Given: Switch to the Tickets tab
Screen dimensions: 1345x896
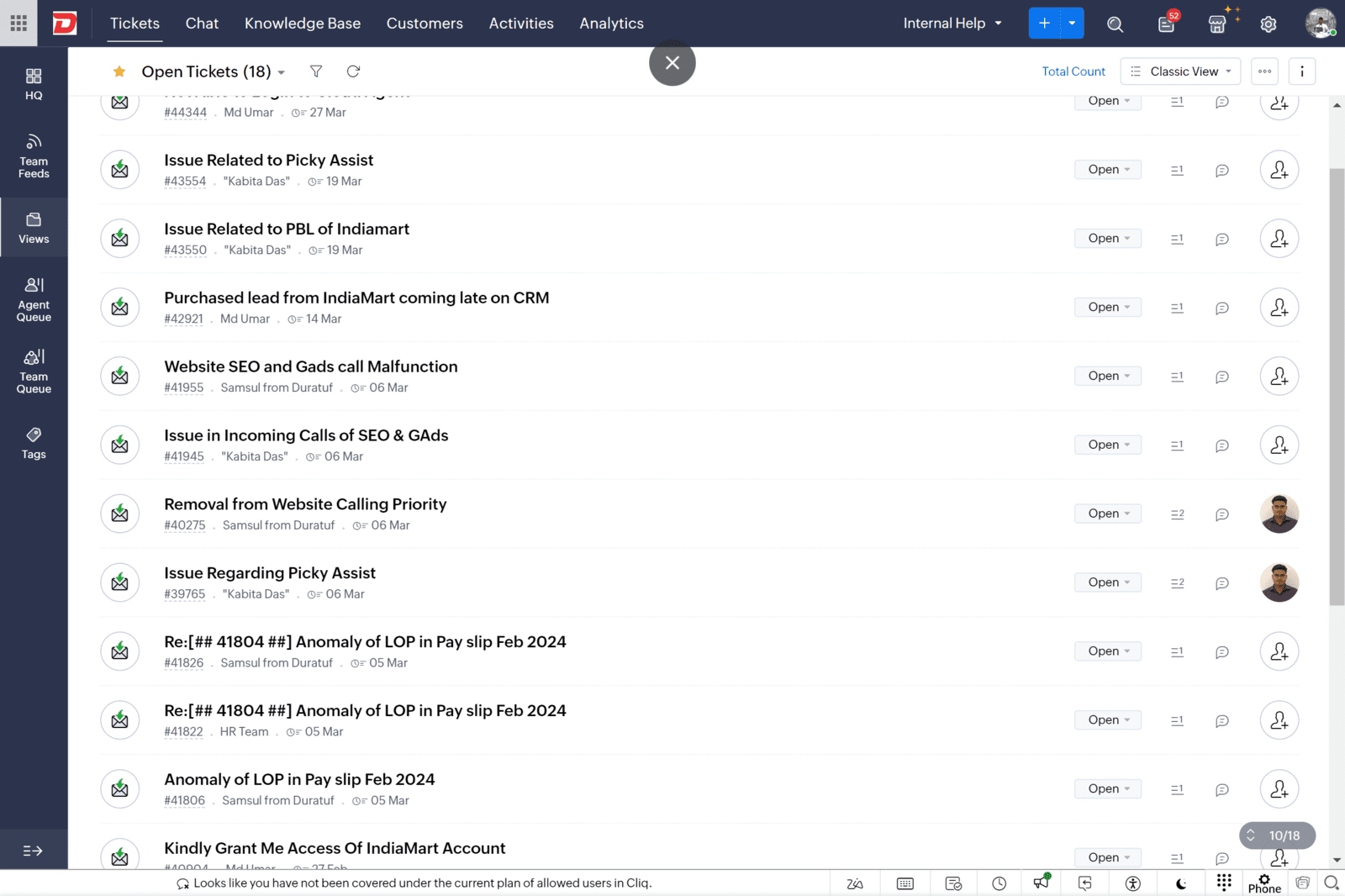Looking at the screenshot, I should point(134,24).
